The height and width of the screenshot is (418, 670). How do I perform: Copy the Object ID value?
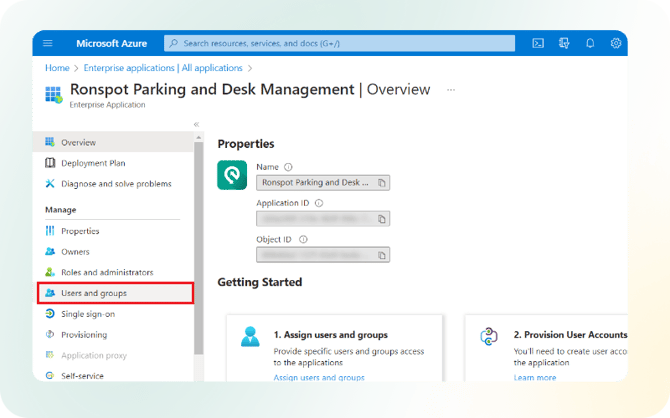click(382, 255)
